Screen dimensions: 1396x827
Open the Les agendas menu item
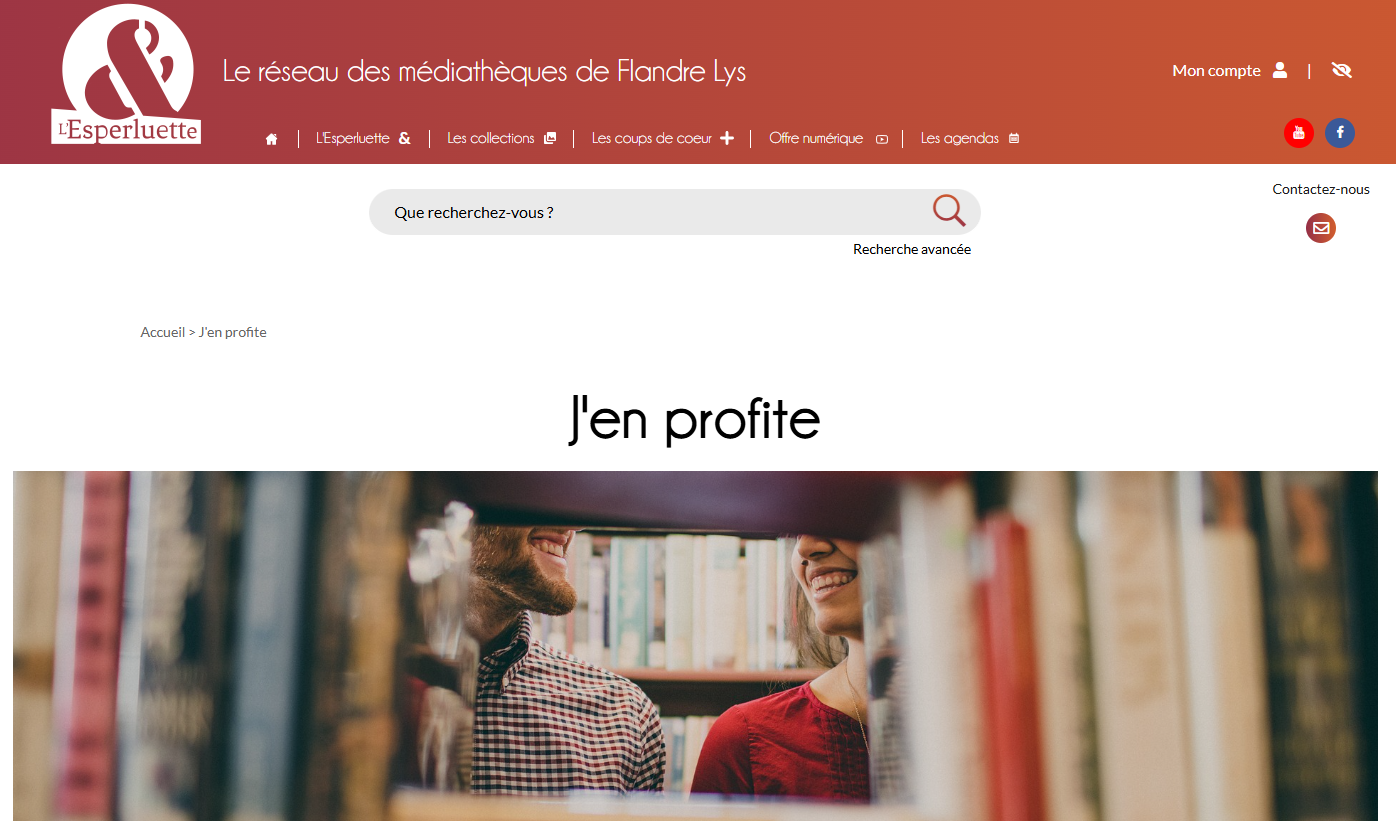pyautogui.click(x=970, y=138)
